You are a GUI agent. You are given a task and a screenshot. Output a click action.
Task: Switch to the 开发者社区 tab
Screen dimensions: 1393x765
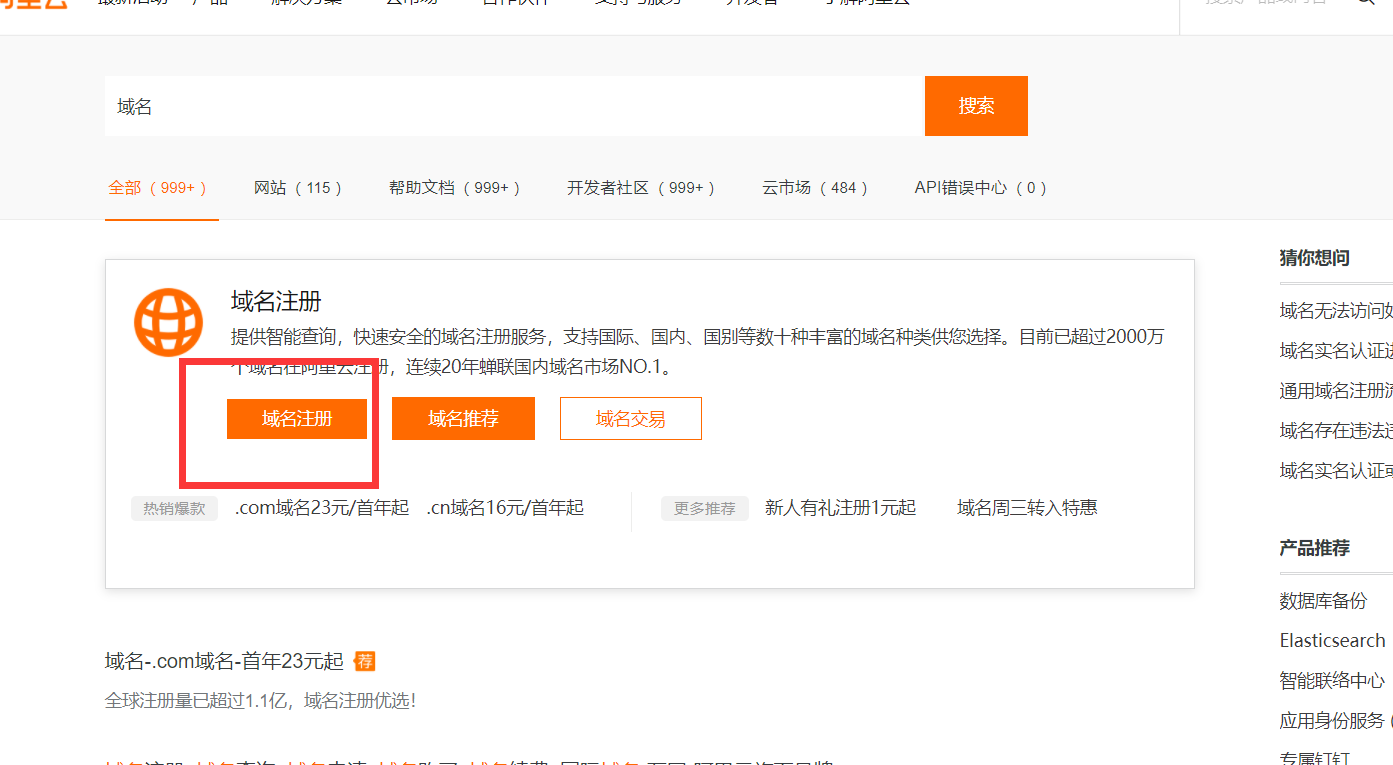(x=640, y=187)
